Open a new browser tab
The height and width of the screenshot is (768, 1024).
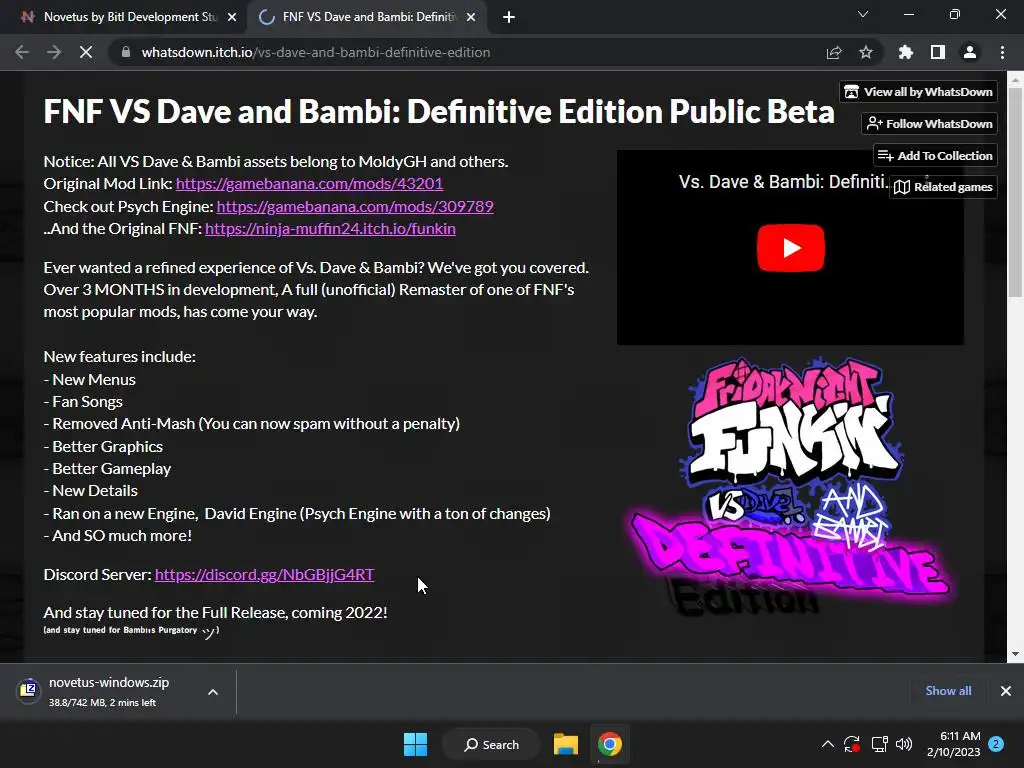[x=509, y=17]
